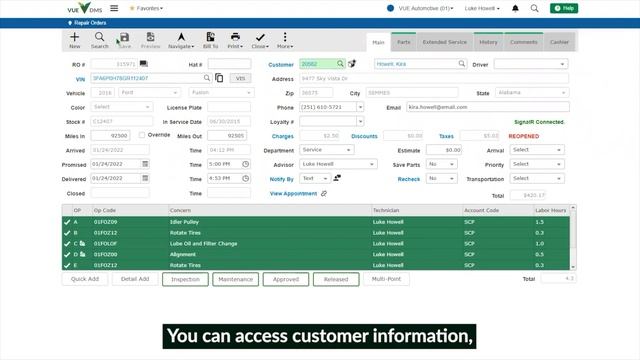Toggle checkmark for operation E Rotate Tires
The width and height of the screenshot is (640, 360).
67,265
